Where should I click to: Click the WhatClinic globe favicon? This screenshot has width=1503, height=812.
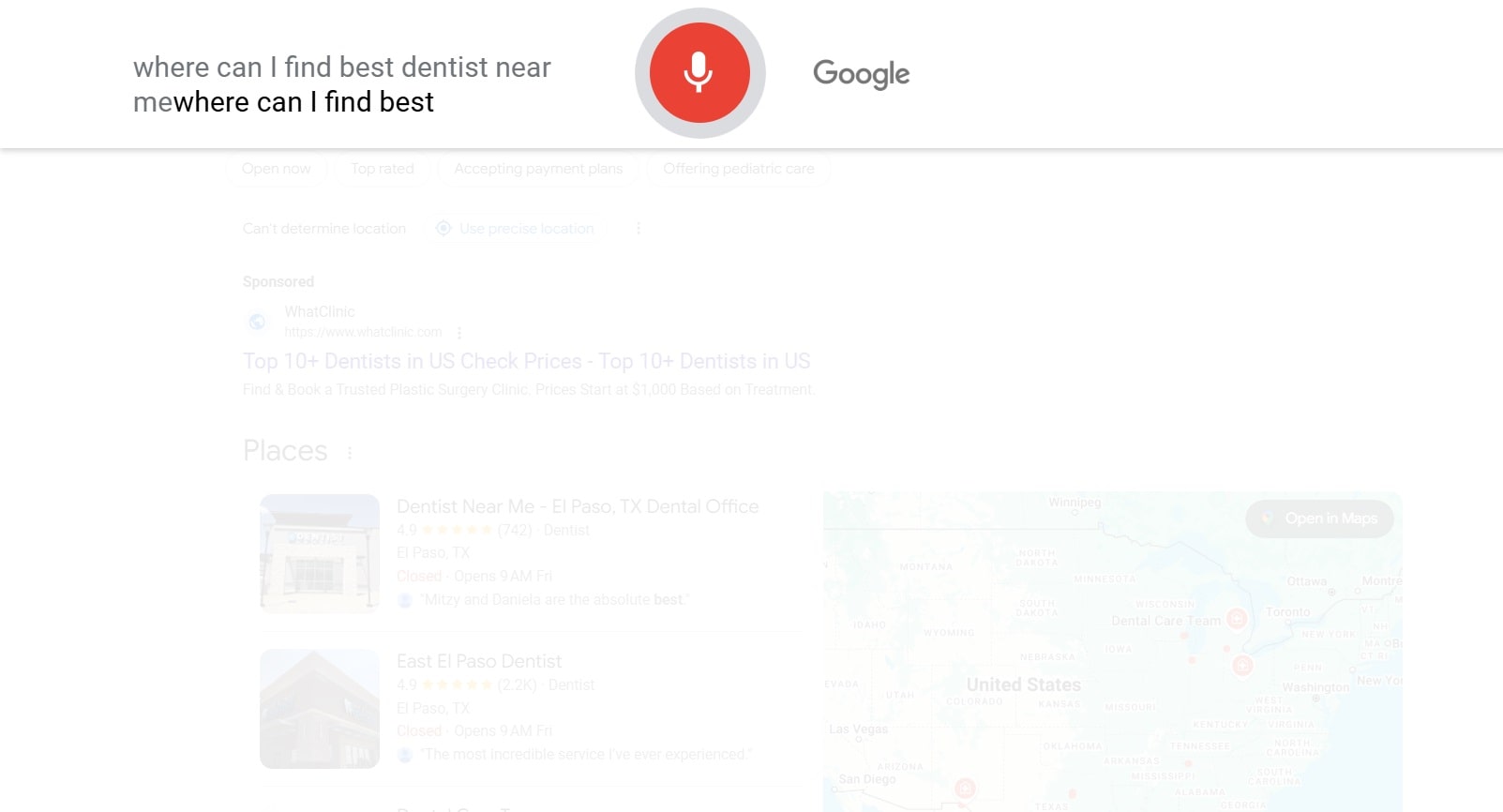pyautogui.click(x=257, y=322)
